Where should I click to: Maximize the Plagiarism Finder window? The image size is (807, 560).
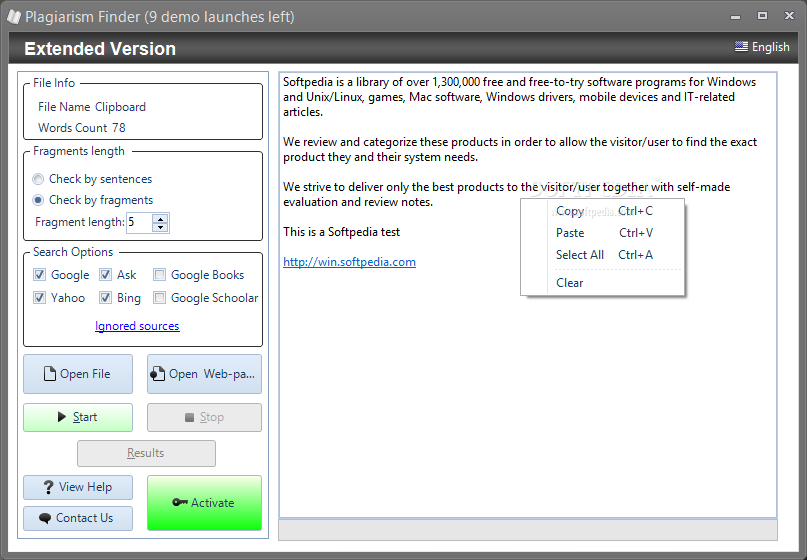pos(762,16)
